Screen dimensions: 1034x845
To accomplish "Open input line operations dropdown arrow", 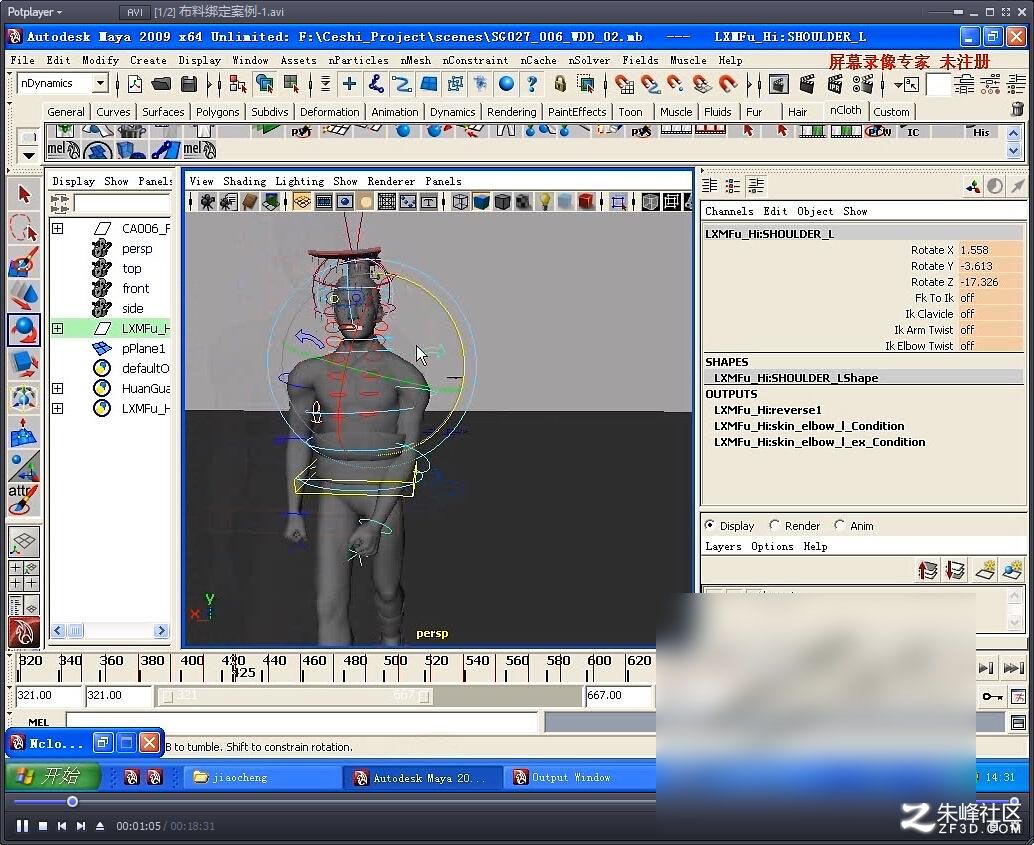I will 898,84.
